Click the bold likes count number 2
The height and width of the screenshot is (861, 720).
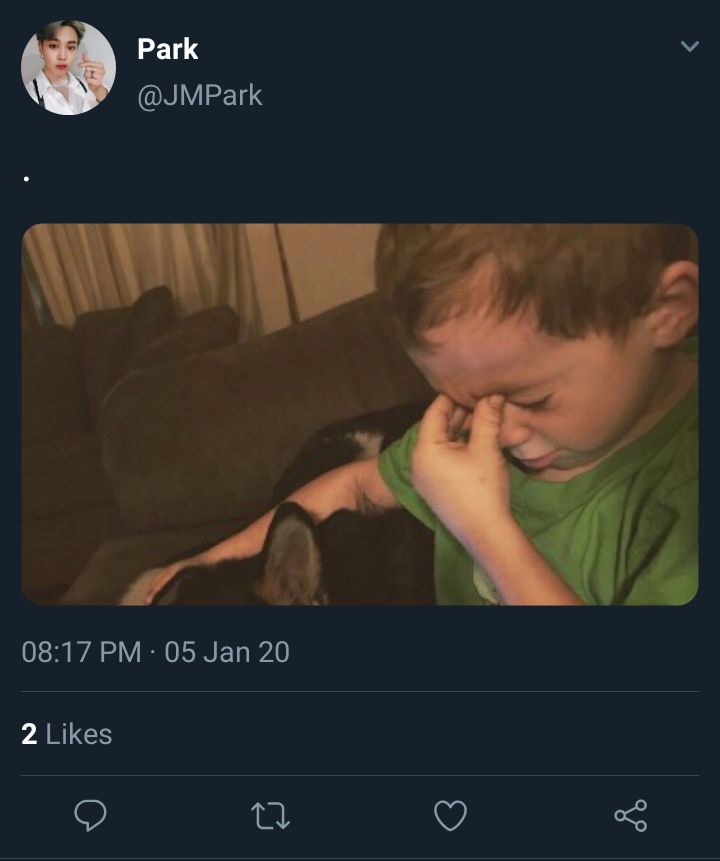pos(29,734)
